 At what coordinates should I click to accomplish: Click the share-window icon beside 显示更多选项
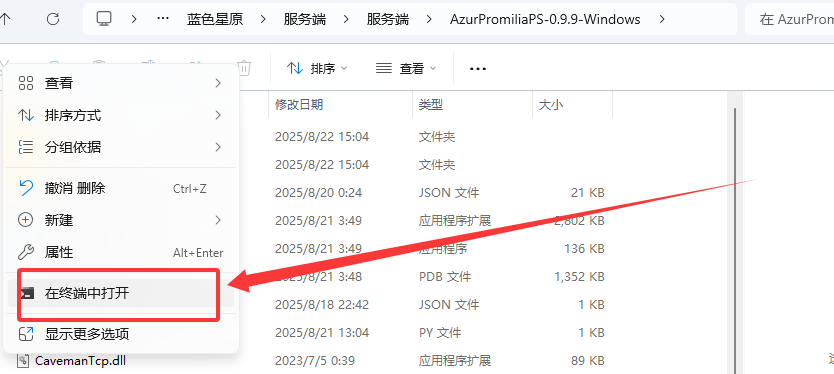coord(26,334)
